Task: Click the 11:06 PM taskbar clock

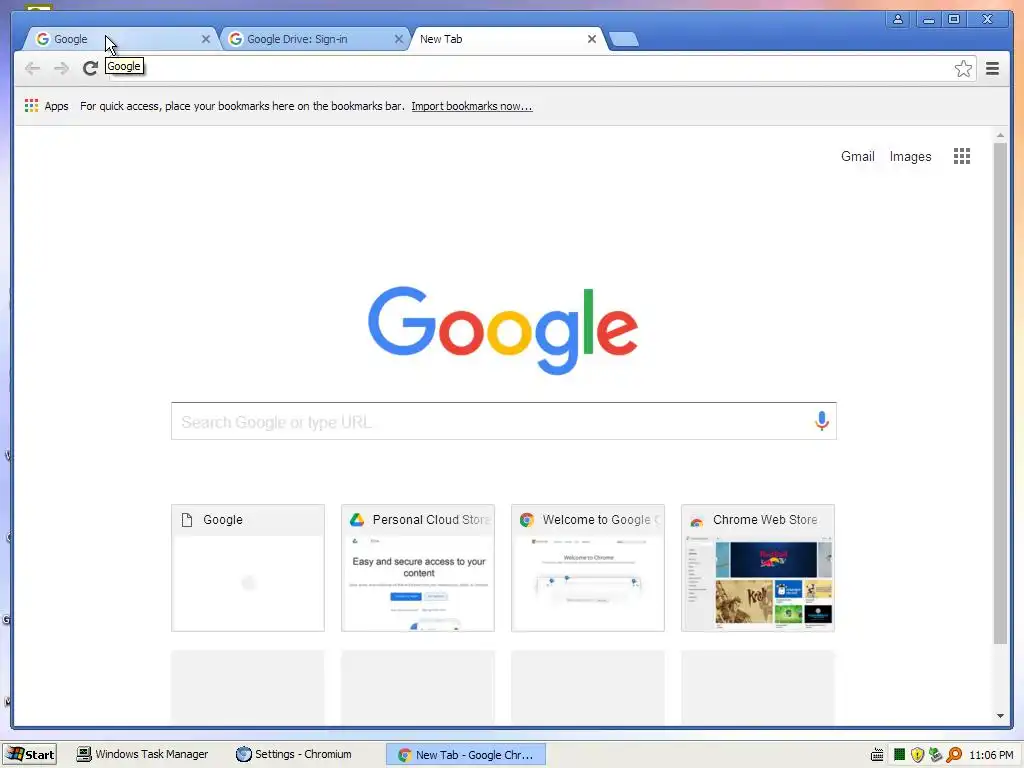Action: click(991, 755)
